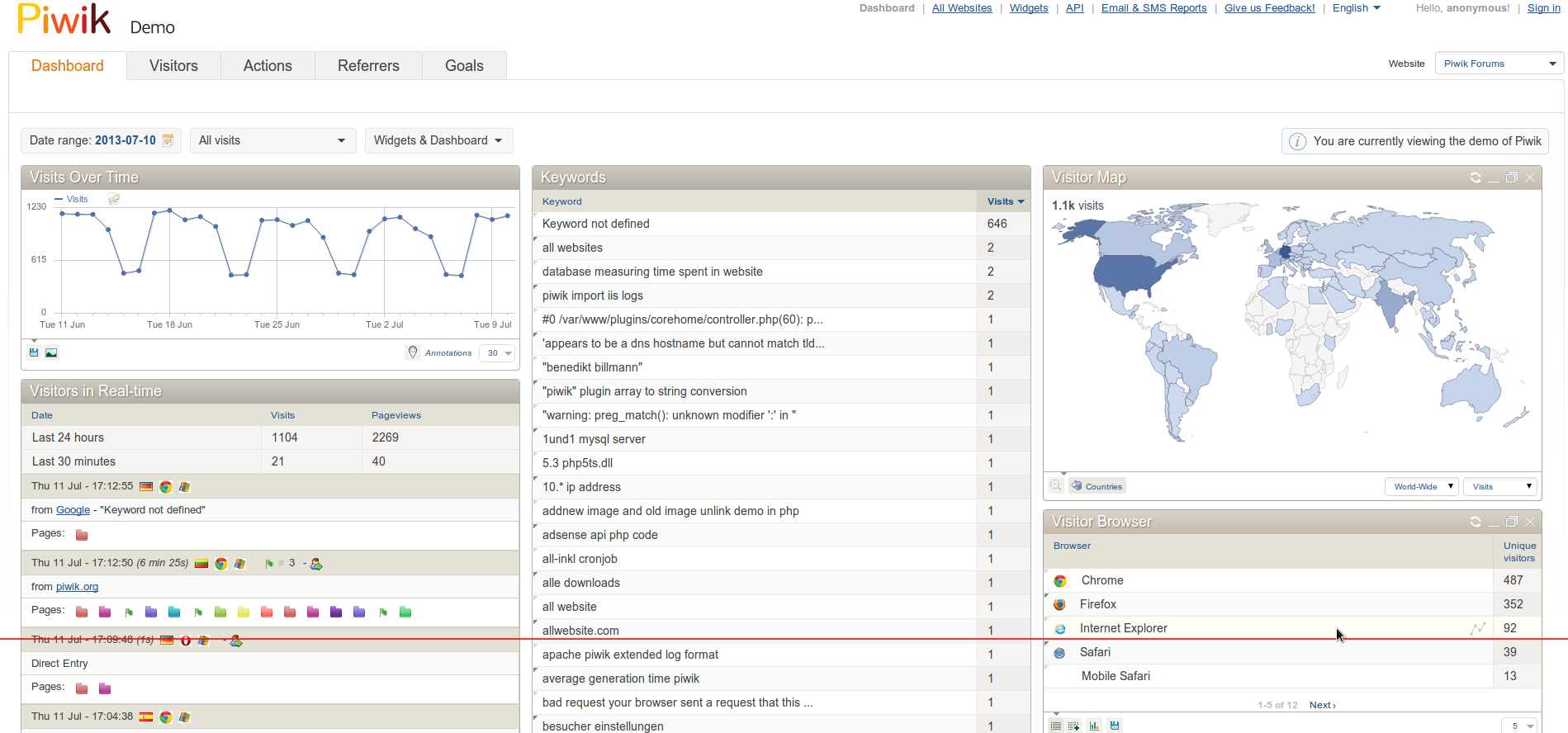Image resolution: width=1568 pixels, height=733 pixels.
Task: Open the Piwik Forums website selector
Action: coord(1499,64)
